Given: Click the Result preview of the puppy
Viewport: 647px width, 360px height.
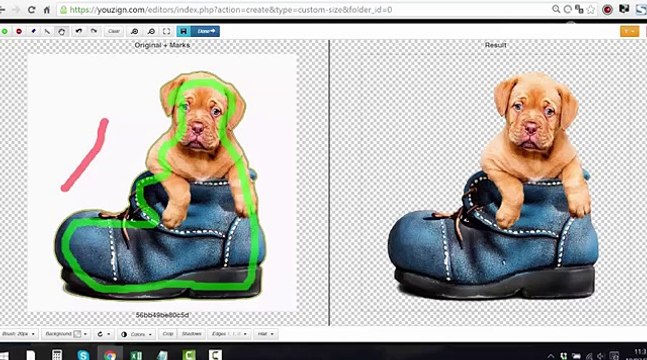Looking at the screenshot, I should [493, 185].
